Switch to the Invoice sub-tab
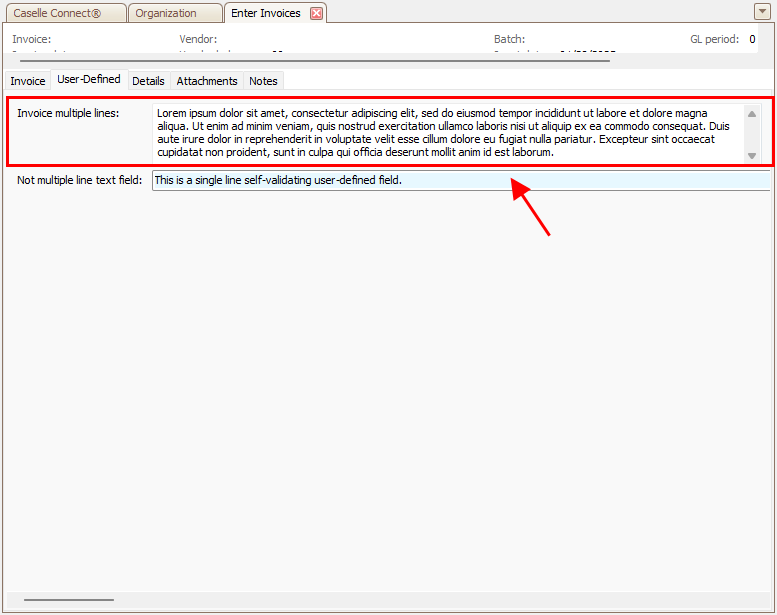 click(x=28, y=81)
